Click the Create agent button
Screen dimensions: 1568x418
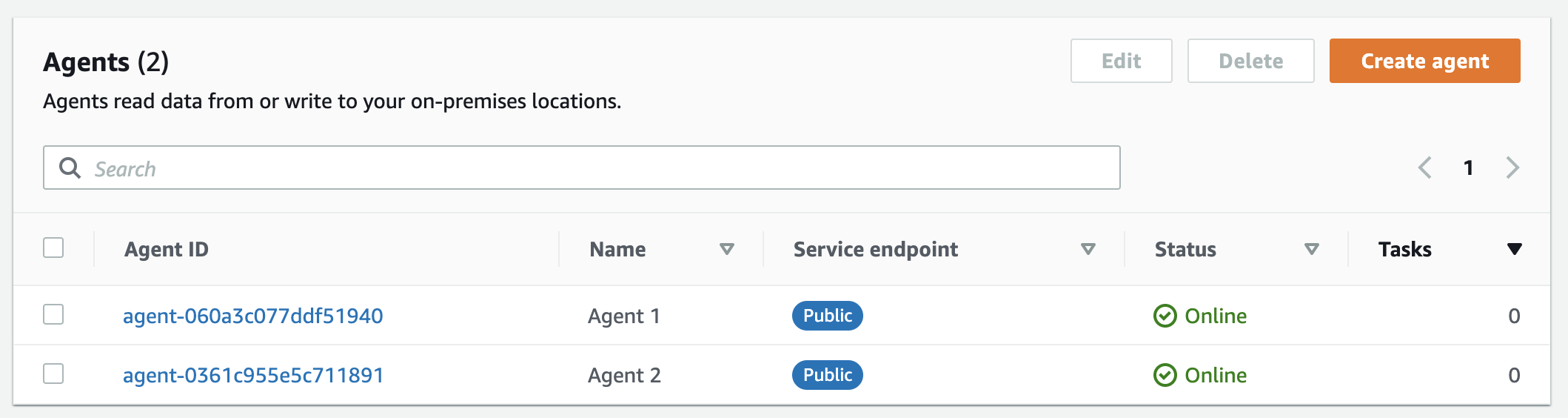click(1425, 61)
